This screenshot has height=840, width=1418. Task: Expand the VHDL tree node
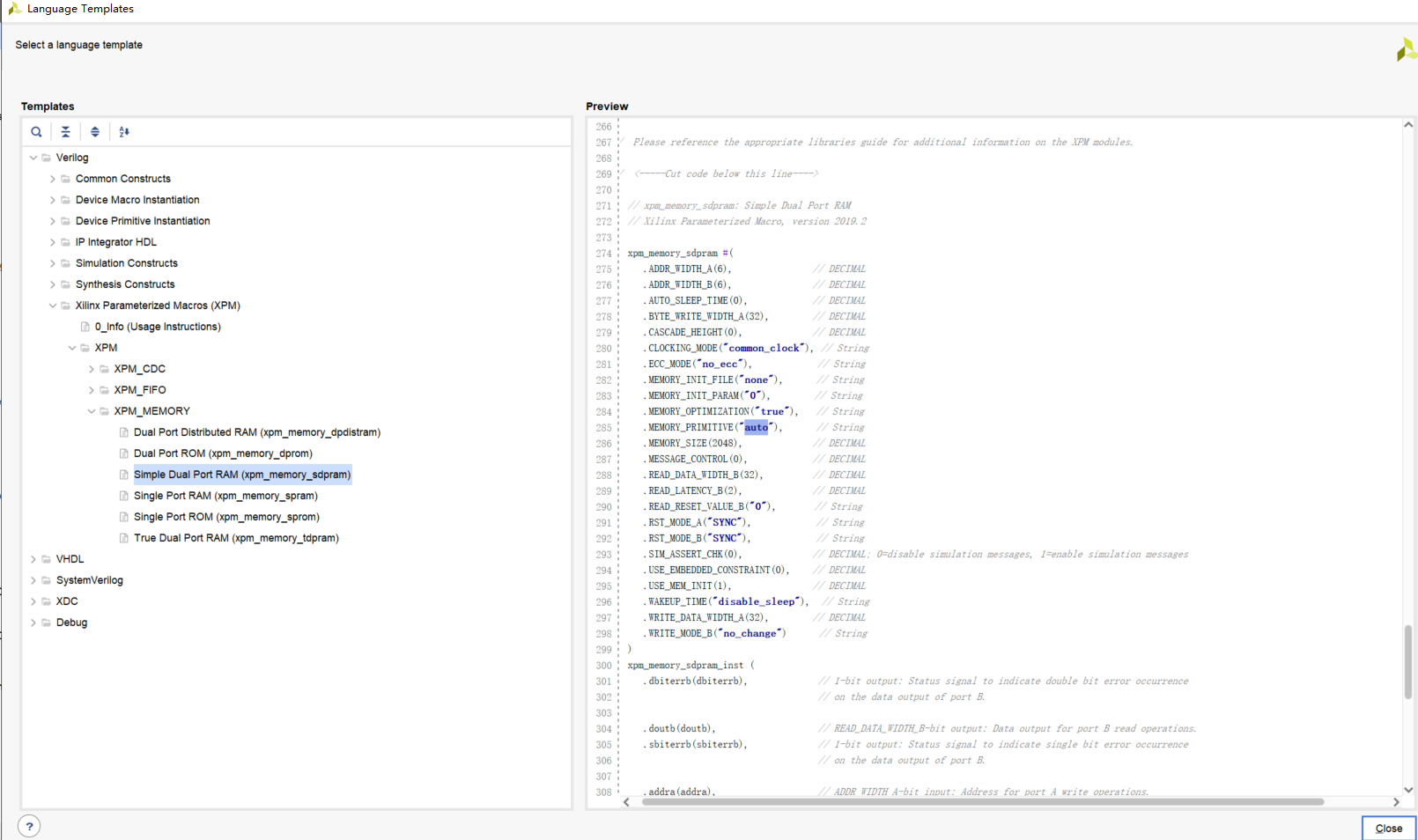[33, 559]
